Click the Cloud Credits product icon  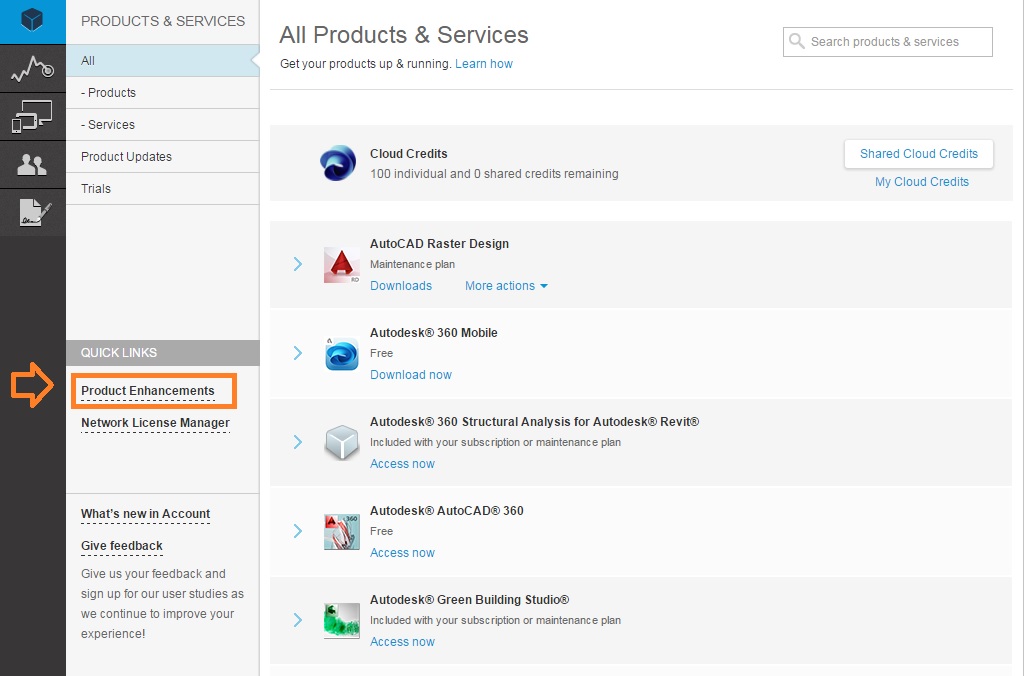pos(338,163)
